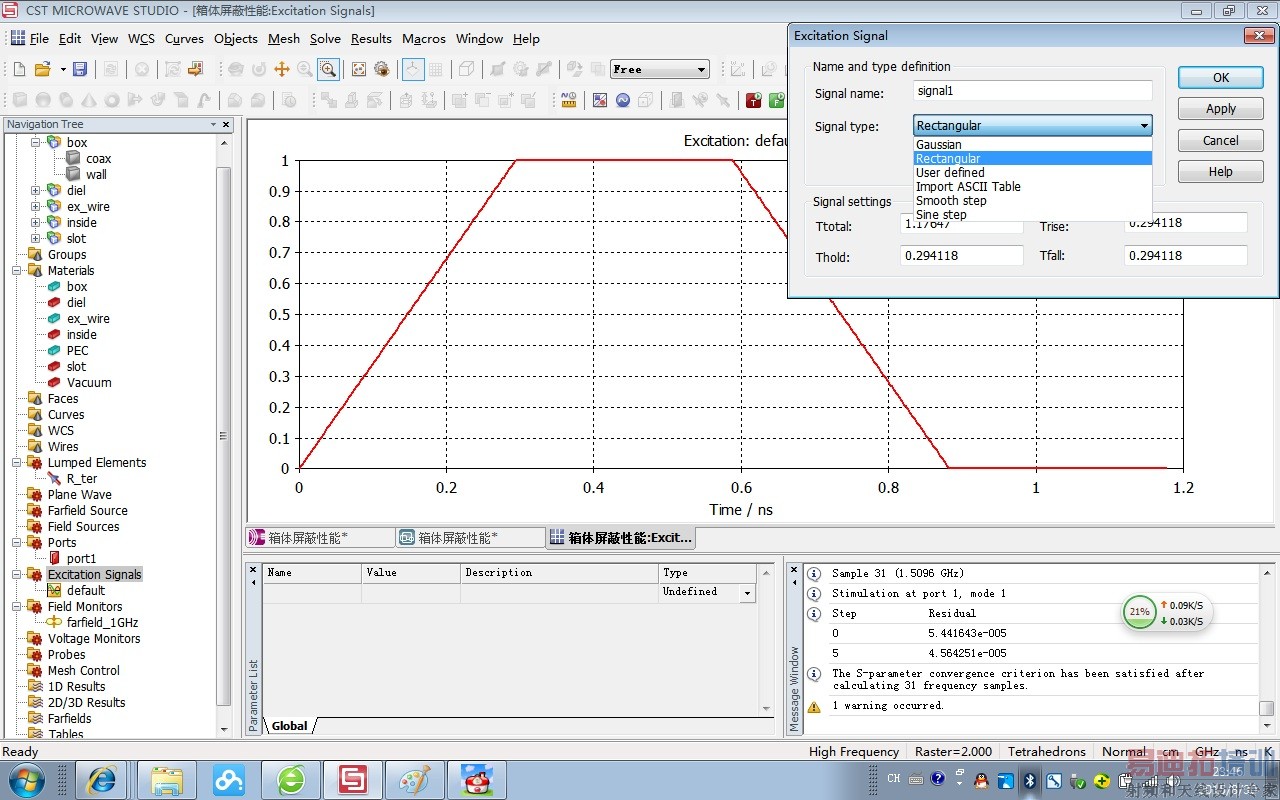Select the Pan (move arrows) view tool
Screen dimensions: 1280x800
click(282, 69)
